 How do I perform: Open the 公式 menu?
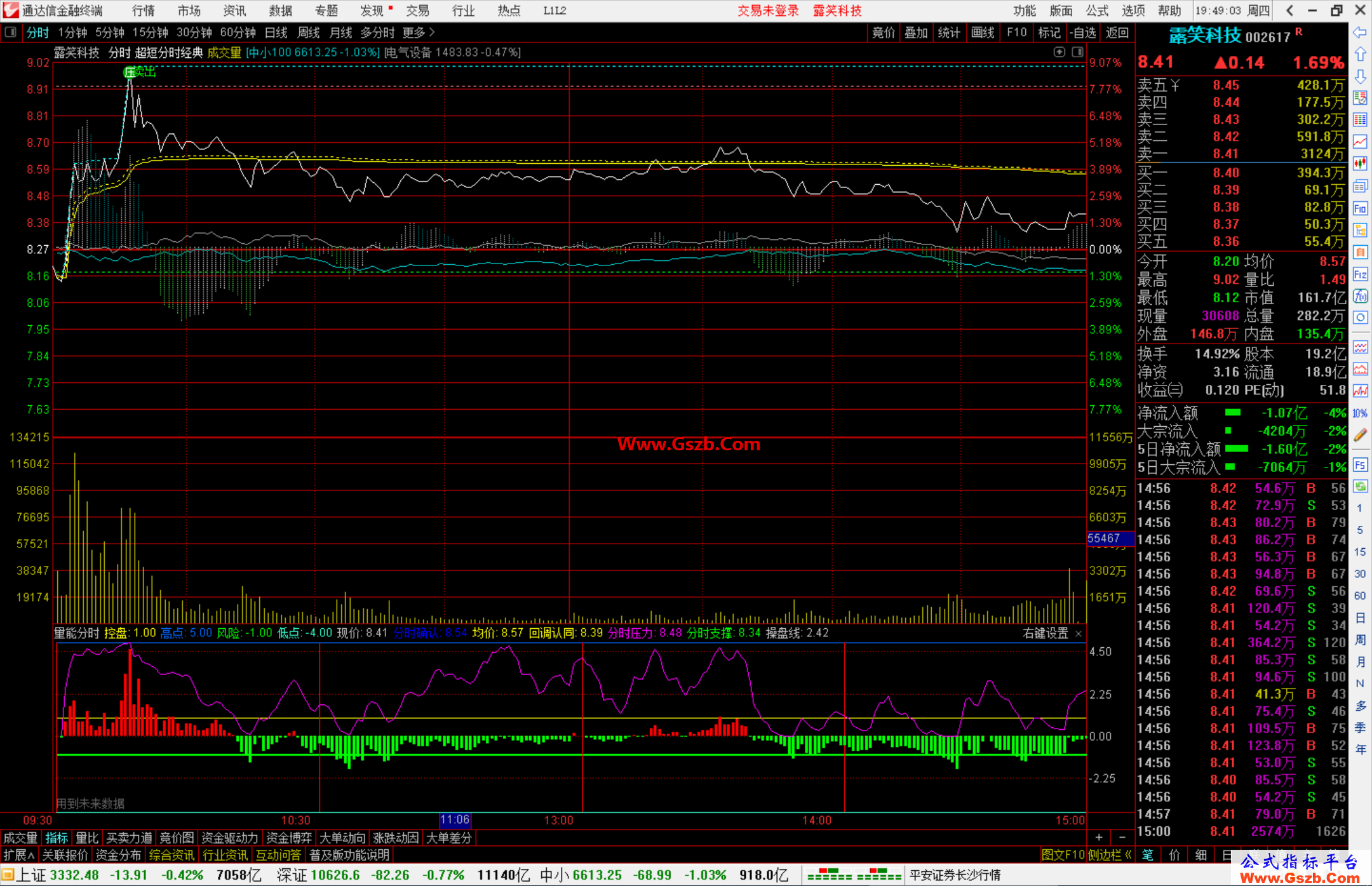[x=1097, y=11]
